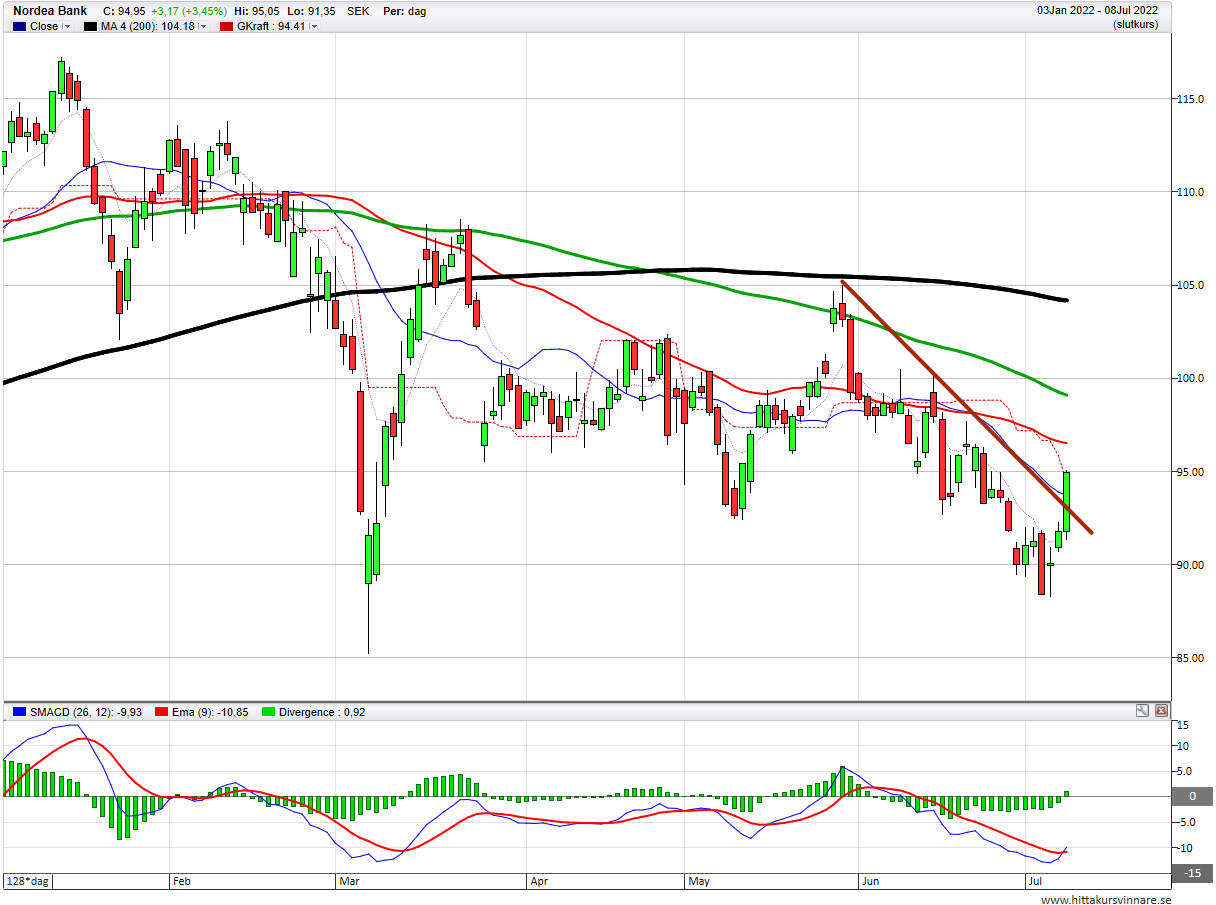Click the (slutkurs) label
This screenshot has height=905, width=1216.
click(x=1135, y=24)
